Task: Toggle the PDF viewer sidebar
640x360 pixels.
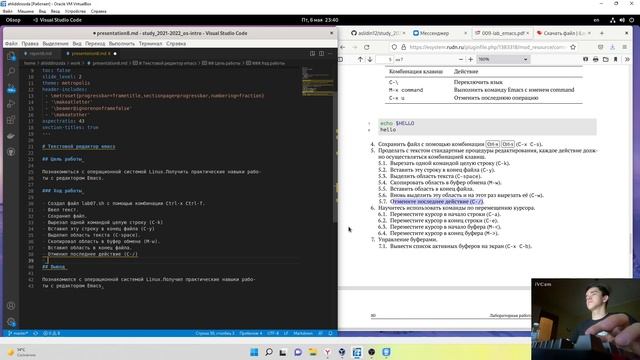Action: click(340, 60)
